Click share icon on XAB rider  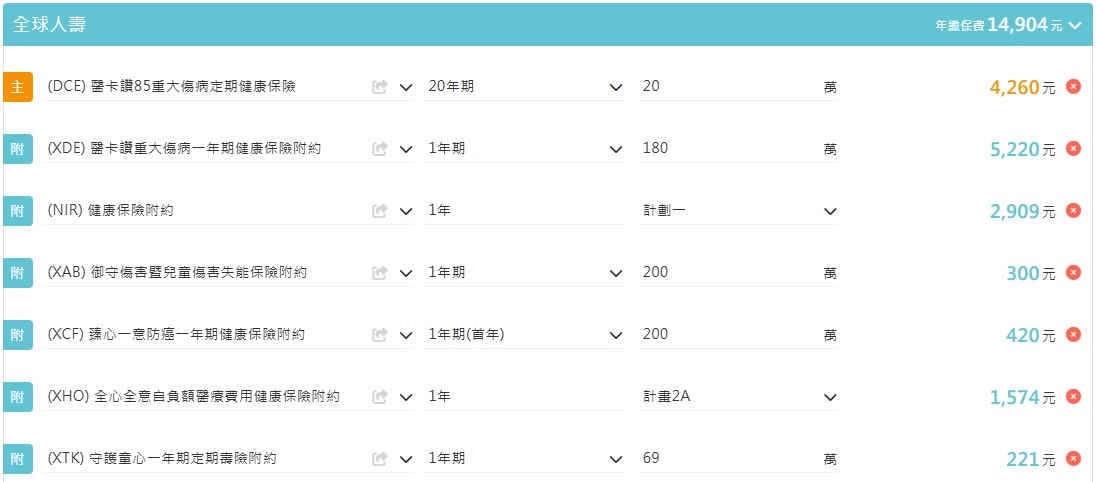click(x=380, y=273)
